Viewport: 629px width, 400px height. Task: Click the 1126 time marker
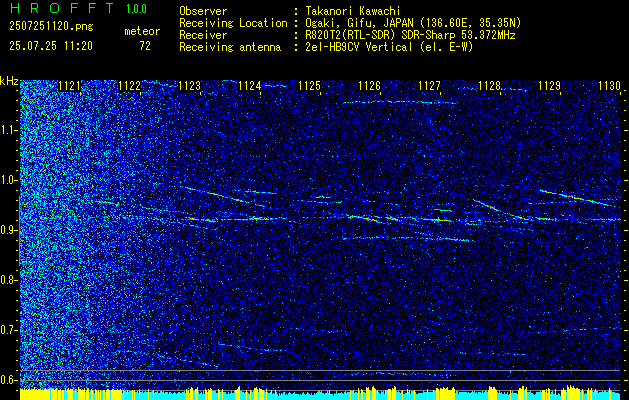point(369,86)
